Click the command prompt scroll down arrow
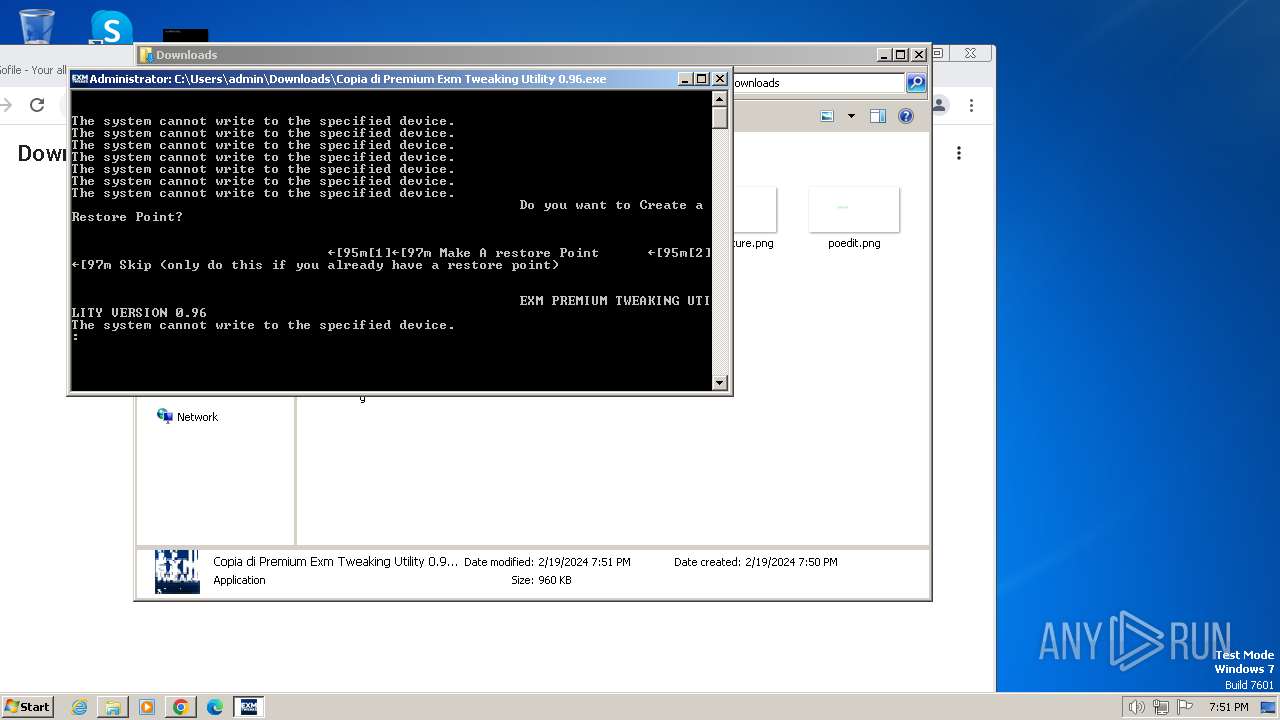 pyautogui.click(x=719, y=382)
